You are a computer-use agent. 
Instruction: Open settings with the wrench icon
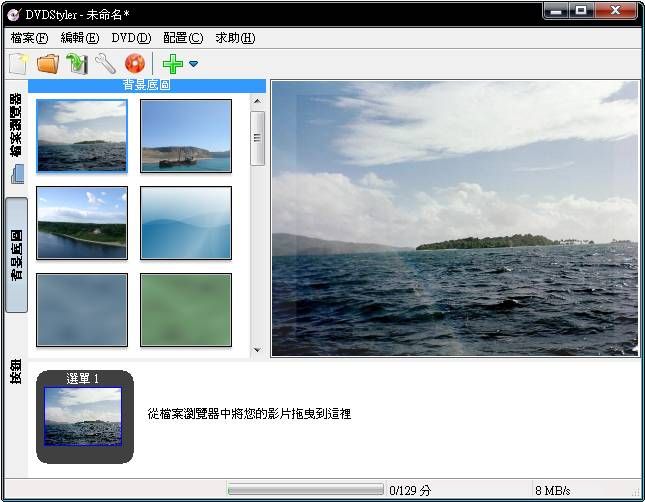[105, 64]
